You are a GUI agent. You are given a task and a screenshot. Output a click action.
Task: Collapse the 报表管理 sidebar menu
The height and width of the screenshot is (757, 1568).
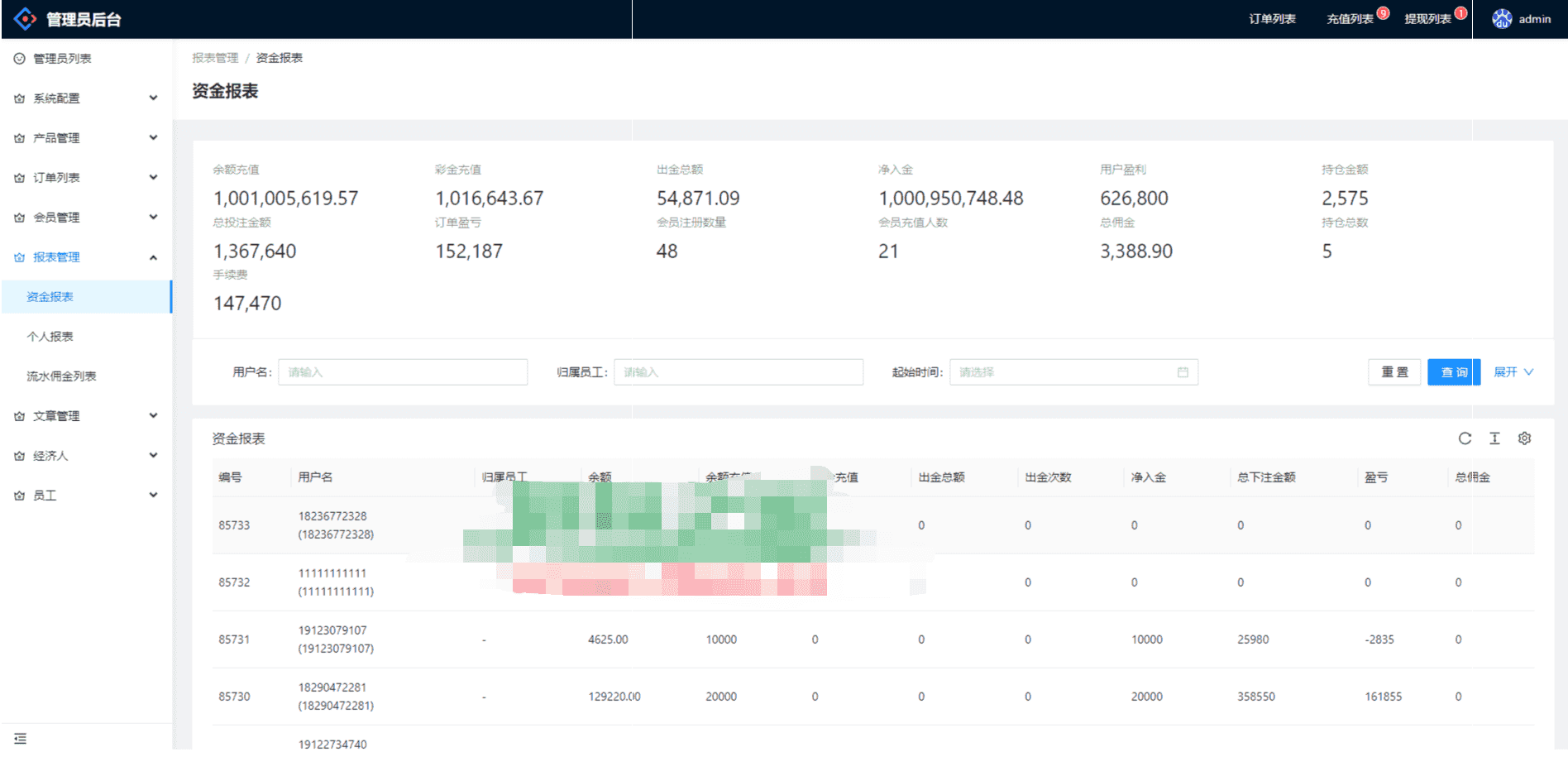tap(86, 257)
